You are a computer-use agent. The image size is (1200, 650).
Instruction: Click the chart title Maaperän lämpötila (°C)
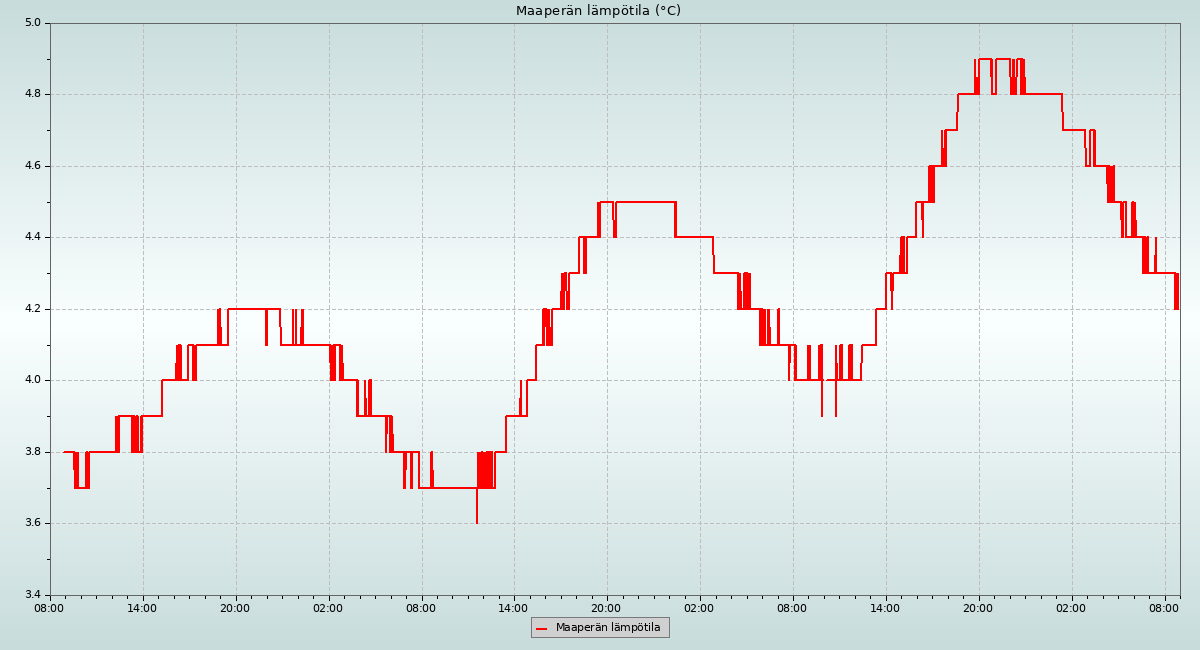click(598, 11)
